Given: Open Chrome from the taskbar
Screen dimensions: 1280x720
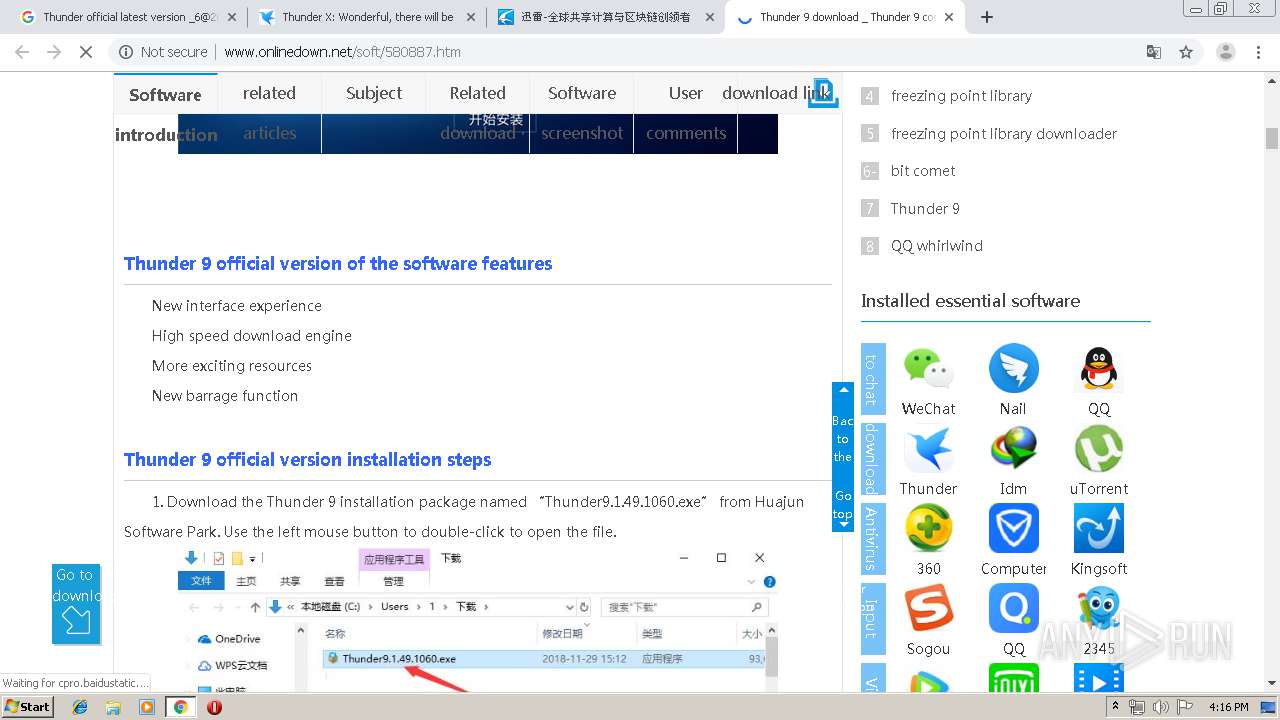Looking at the screenshot, I should [x=180, y=707].
